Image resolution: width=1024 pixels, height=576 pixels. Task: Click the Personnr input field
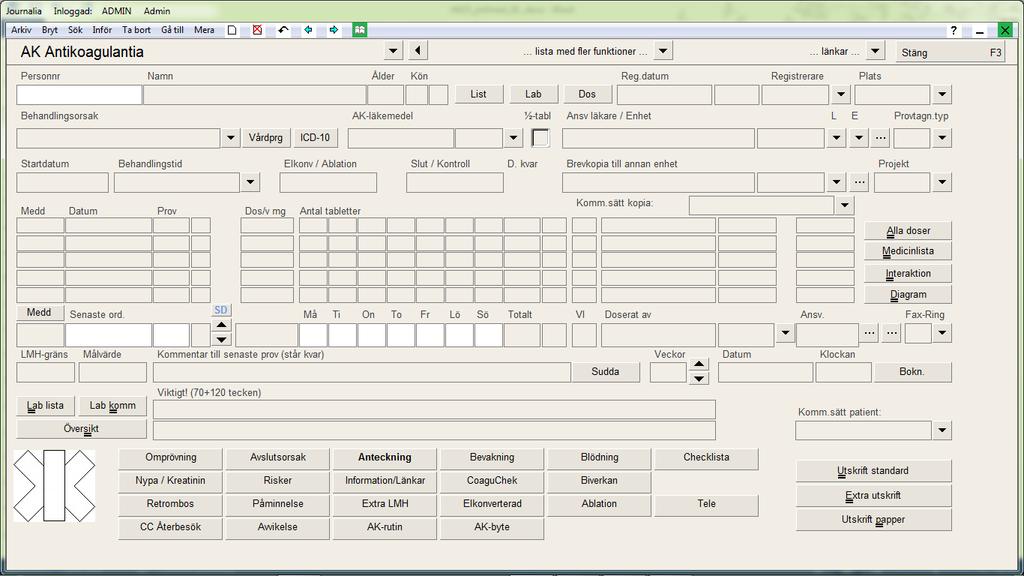coord(79,95)
